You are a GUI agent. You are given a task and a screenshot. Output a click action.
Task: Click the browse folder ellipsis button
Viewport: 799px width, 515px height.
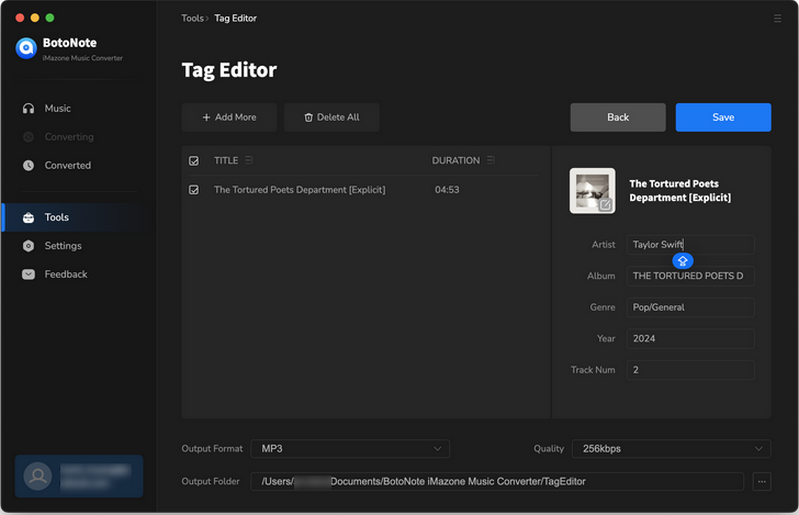point(762,482)
